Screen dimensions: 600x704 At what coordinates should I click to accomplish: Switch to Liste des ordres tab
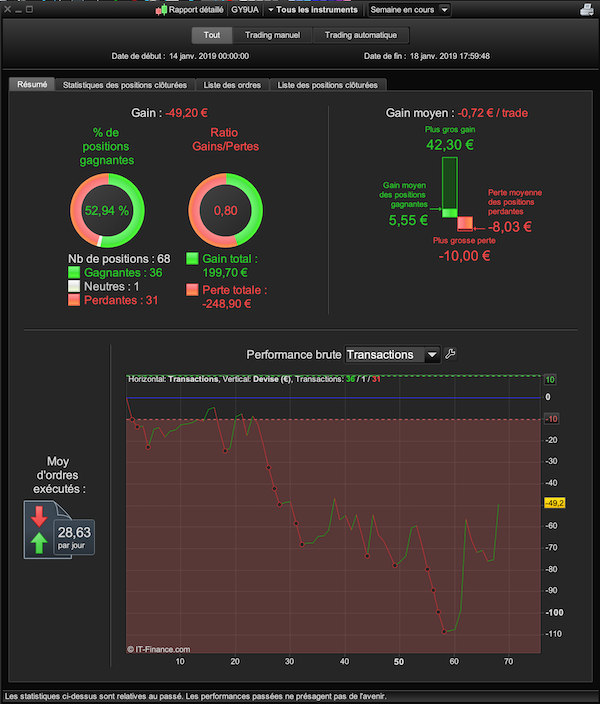pyautogui.click(x=232, y=85)
